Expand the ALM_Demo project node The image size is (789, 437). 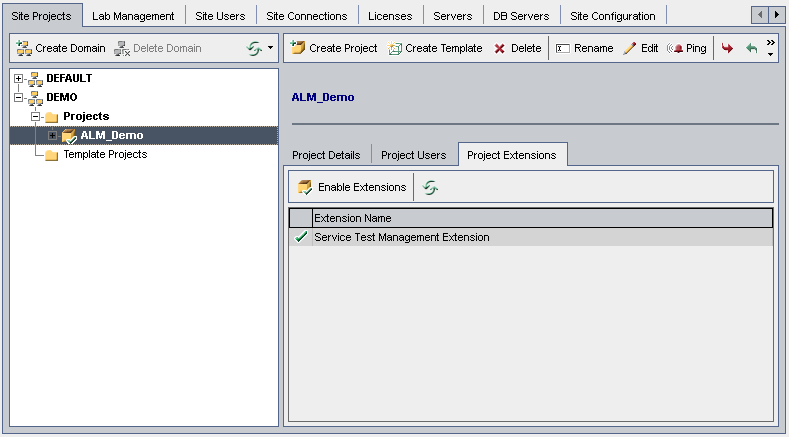tap(52, 135)
